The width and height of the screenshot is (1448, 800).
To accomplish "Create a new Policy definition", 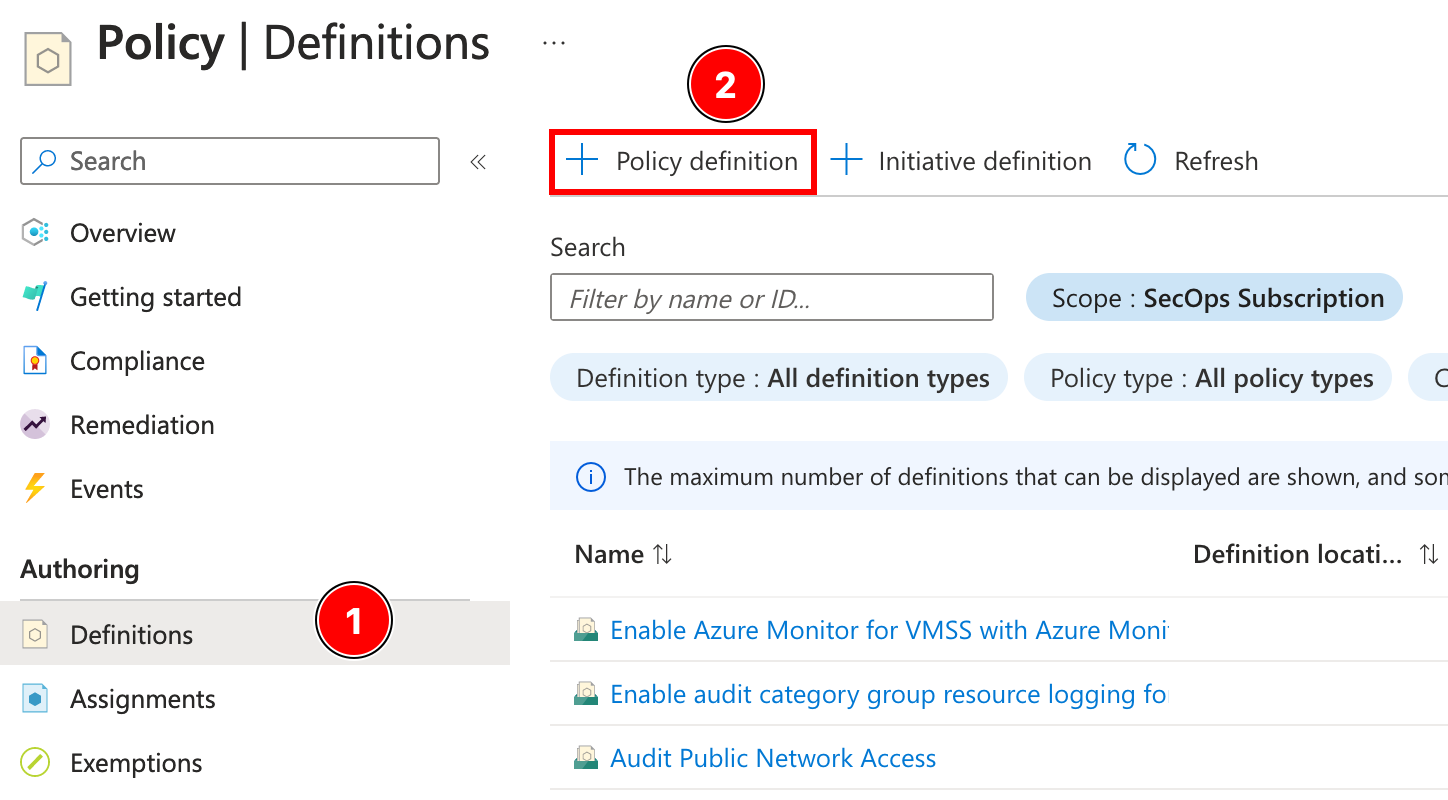I will (x=682, y=160).
